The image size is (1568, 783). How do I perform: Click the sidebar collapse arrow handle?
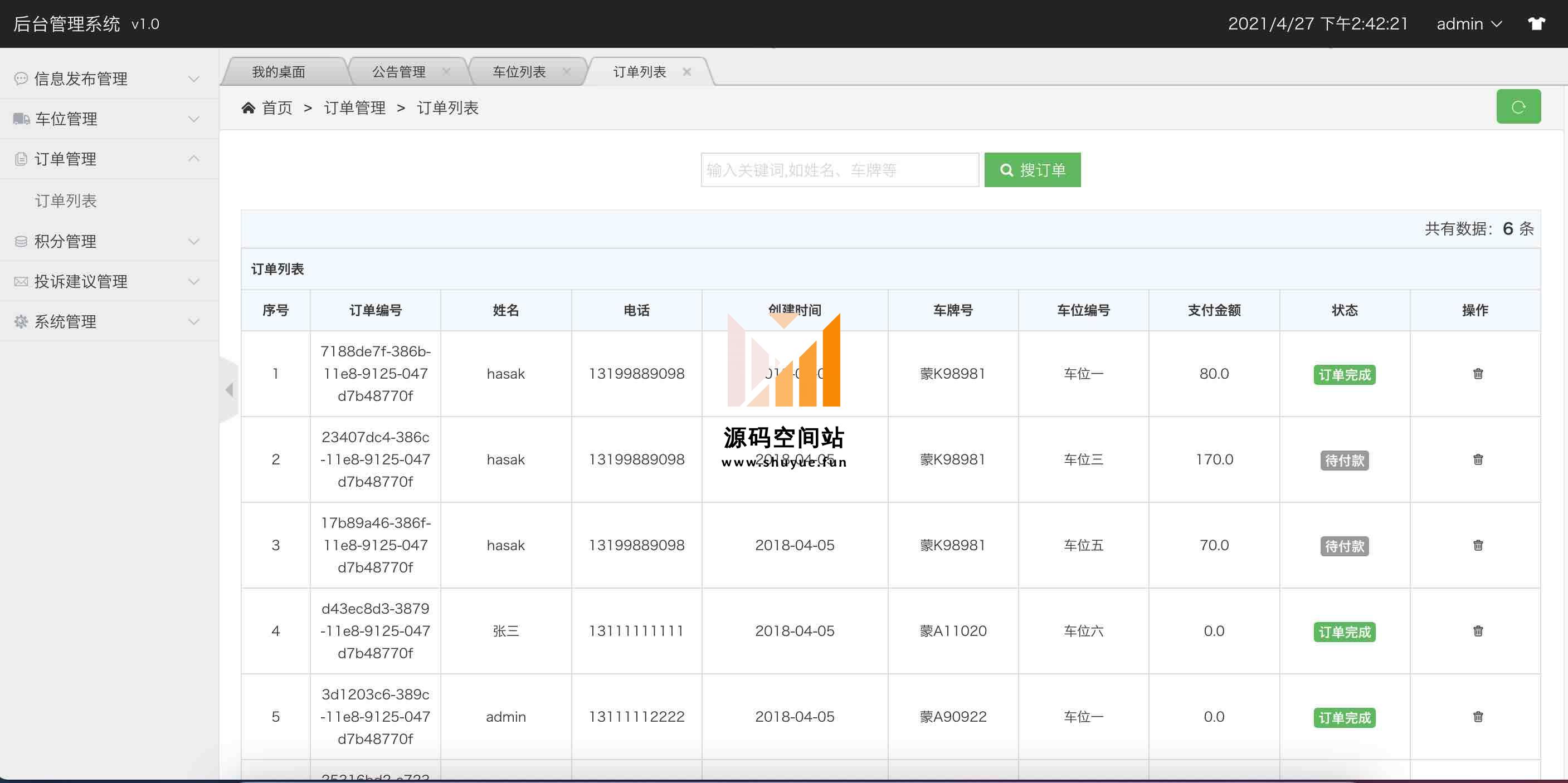click(x=230, y=389)
